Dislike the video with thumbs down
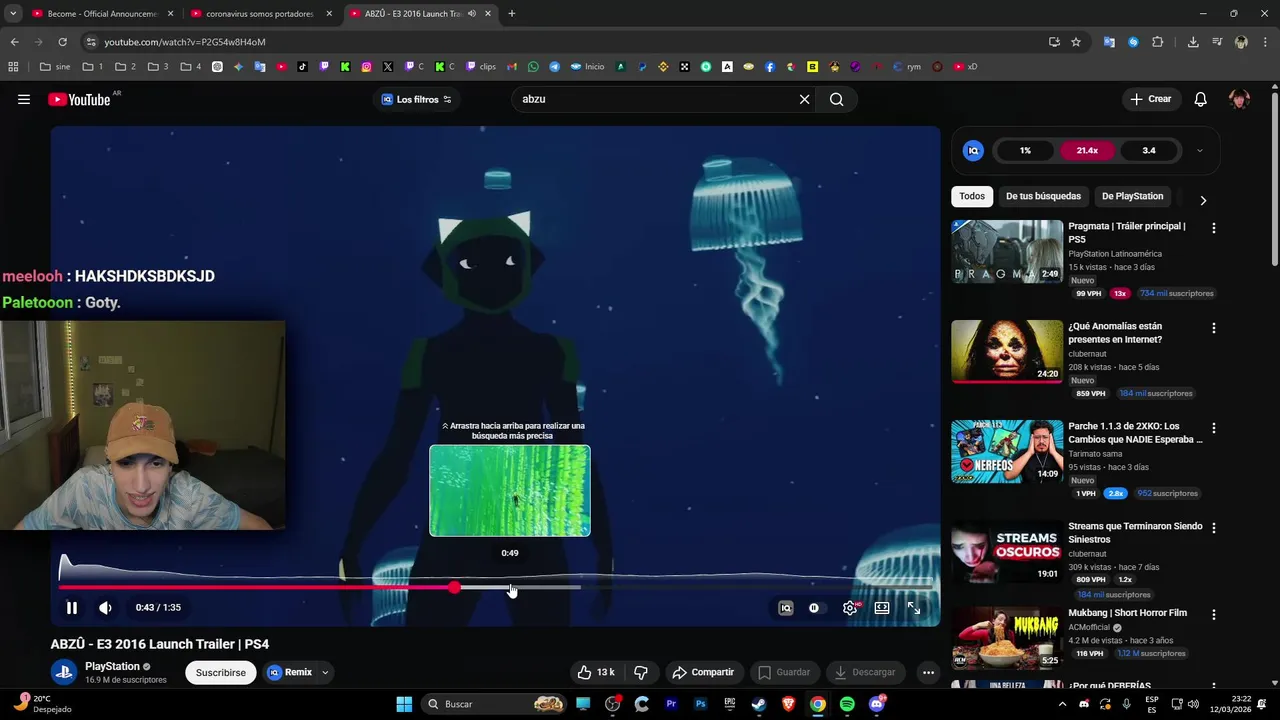The width and height of the screenshot is (1280, 720). coord(641,672)
